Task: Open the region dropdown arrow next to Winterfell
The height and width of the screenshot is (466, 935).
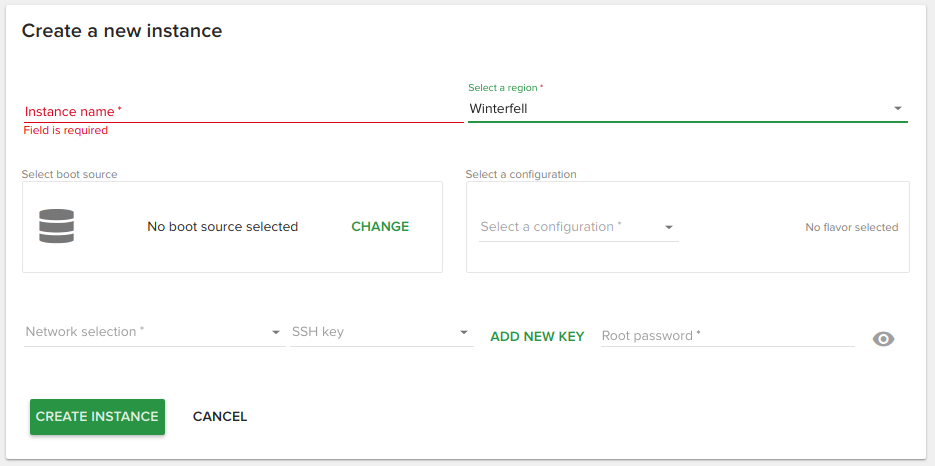Action: 897,108
